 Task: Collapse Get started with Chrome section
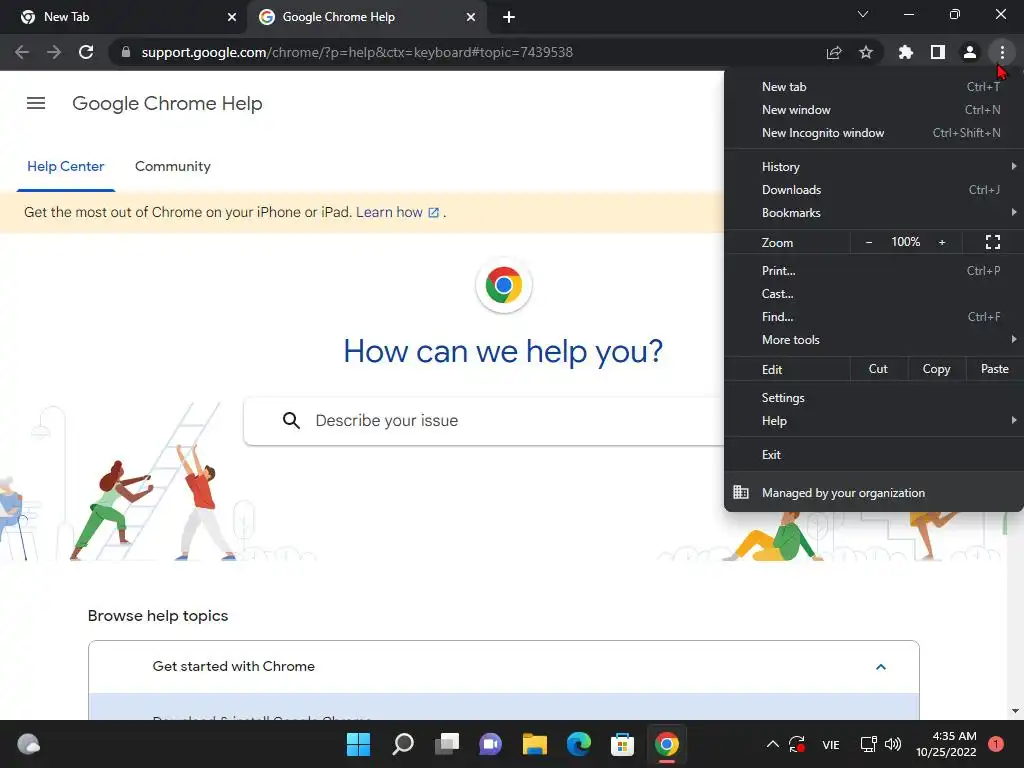click(880, 667)
